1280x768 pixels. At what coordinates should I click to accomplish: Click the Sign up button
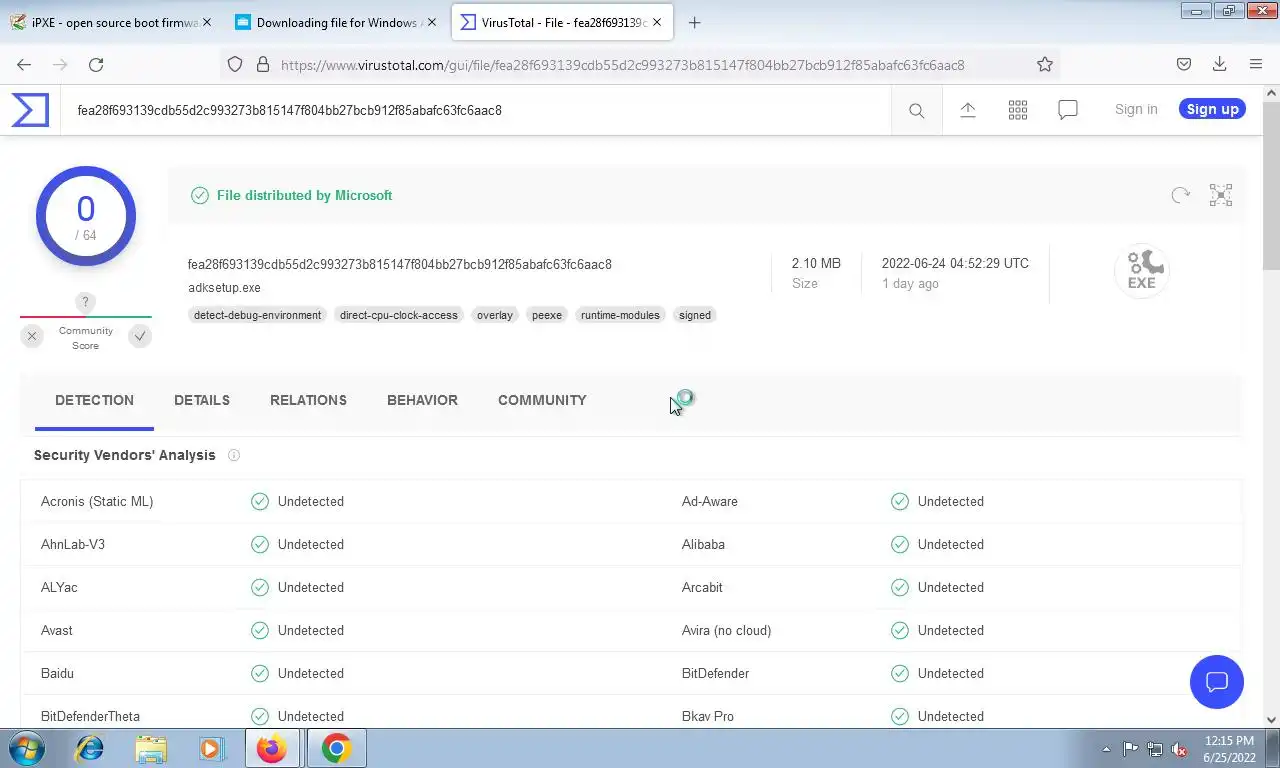(1212, 109)
